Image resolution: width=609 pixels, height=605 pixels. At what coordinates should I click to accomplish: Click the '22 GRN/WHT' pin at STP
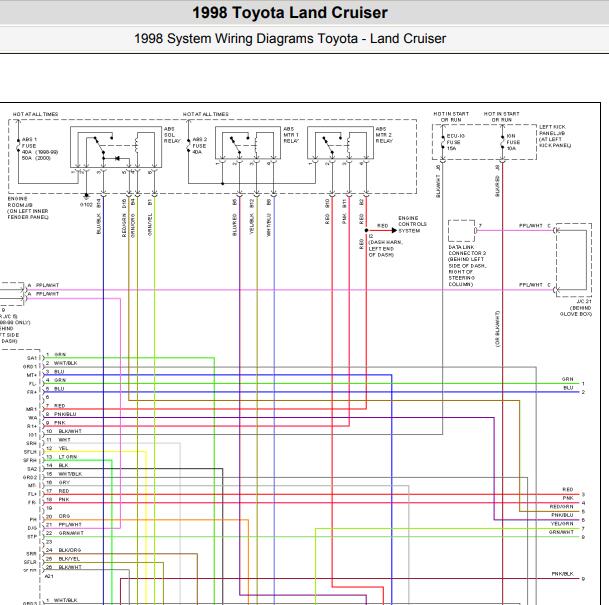(65, 534)
